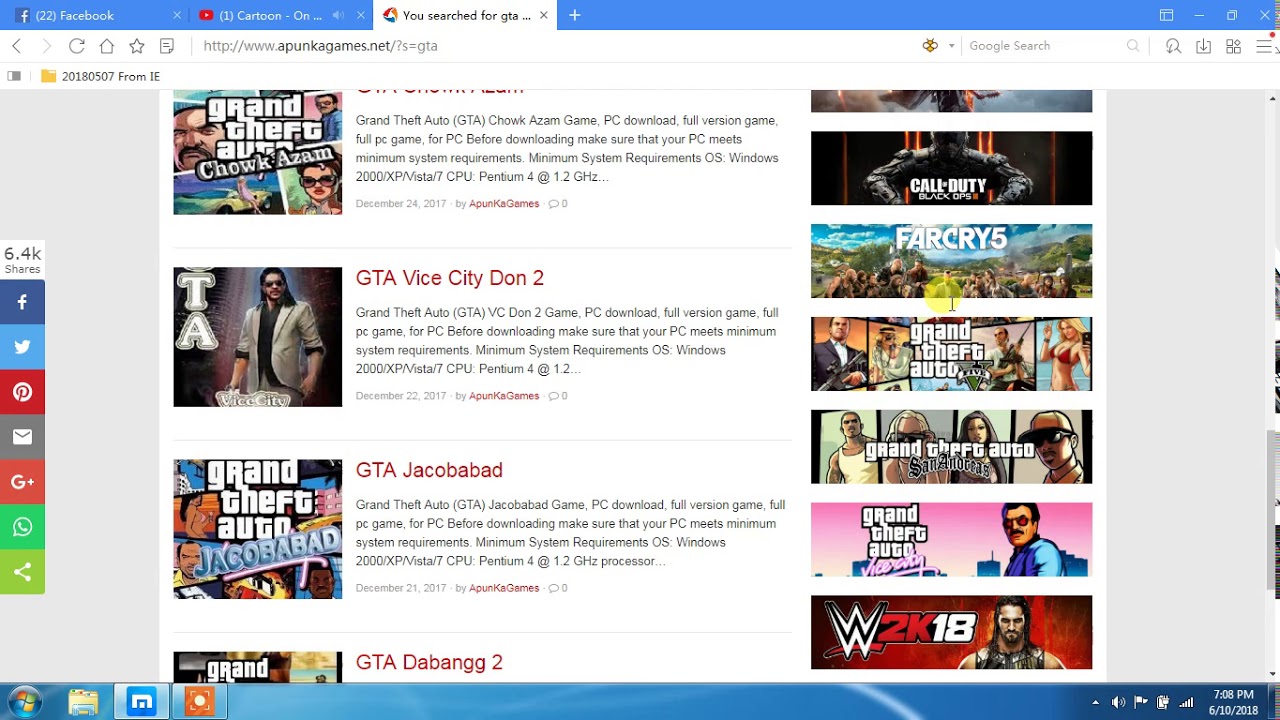Mute the Cartoon tab's speaker icon
The height and width of the screenshot is (720, 1280).
click(x=338, y=15)
